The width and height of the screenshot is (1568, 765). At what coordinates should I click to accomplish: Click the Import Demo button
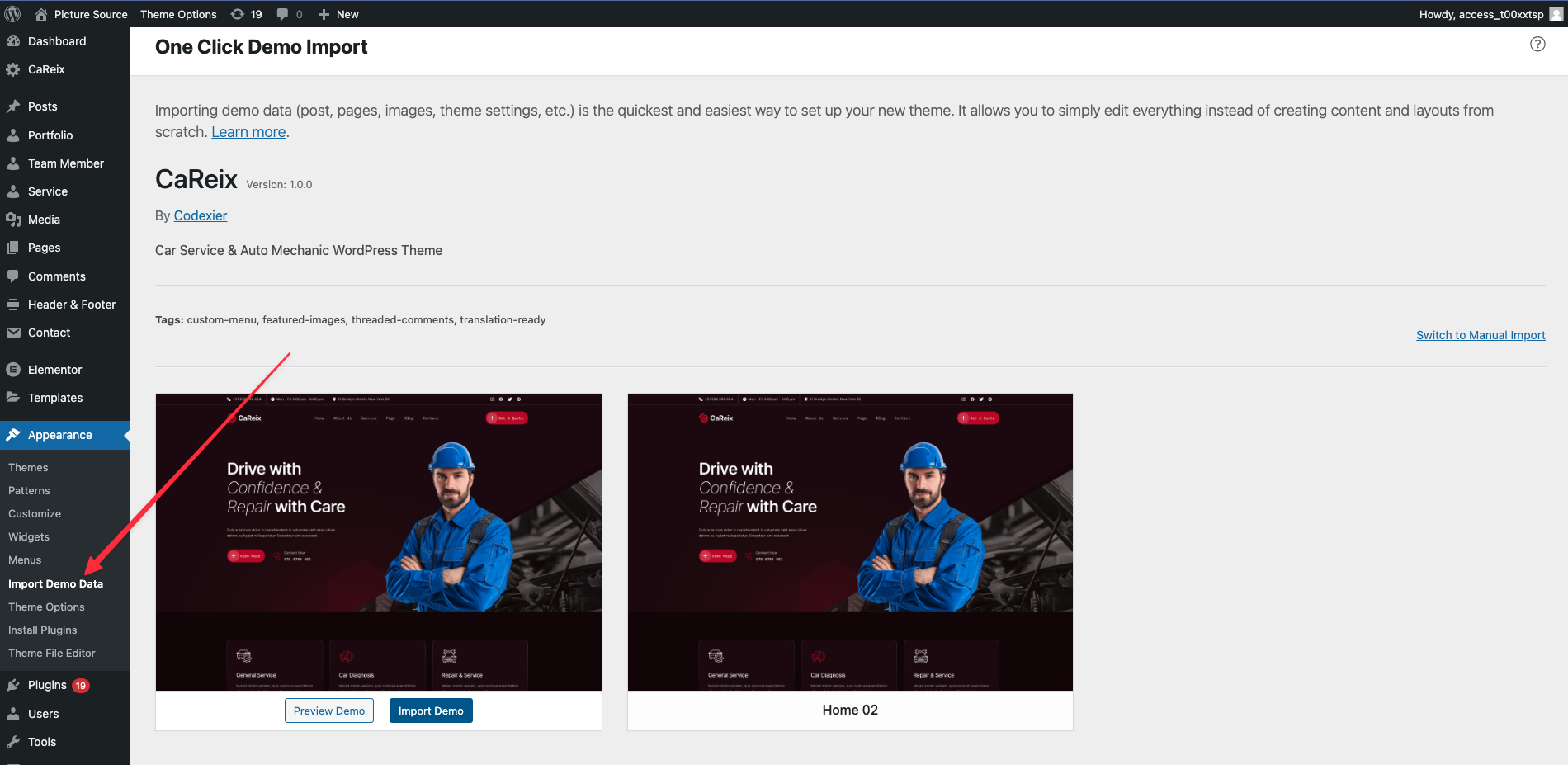click(x=431, y=711)
